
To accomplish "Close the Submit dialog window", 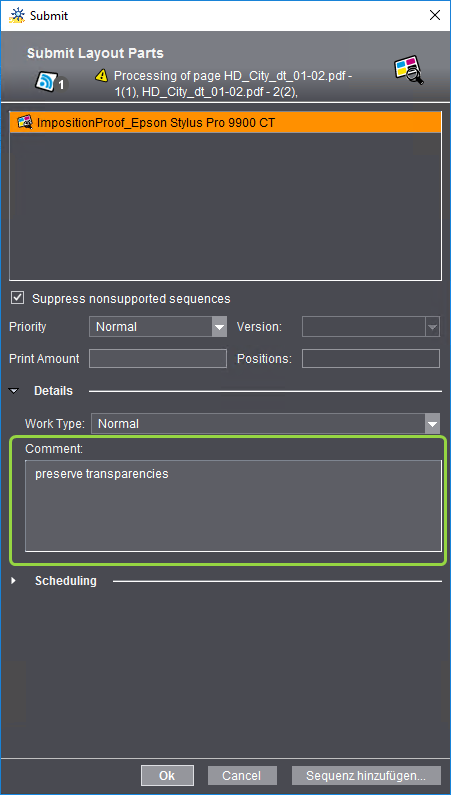I will 434,15.
